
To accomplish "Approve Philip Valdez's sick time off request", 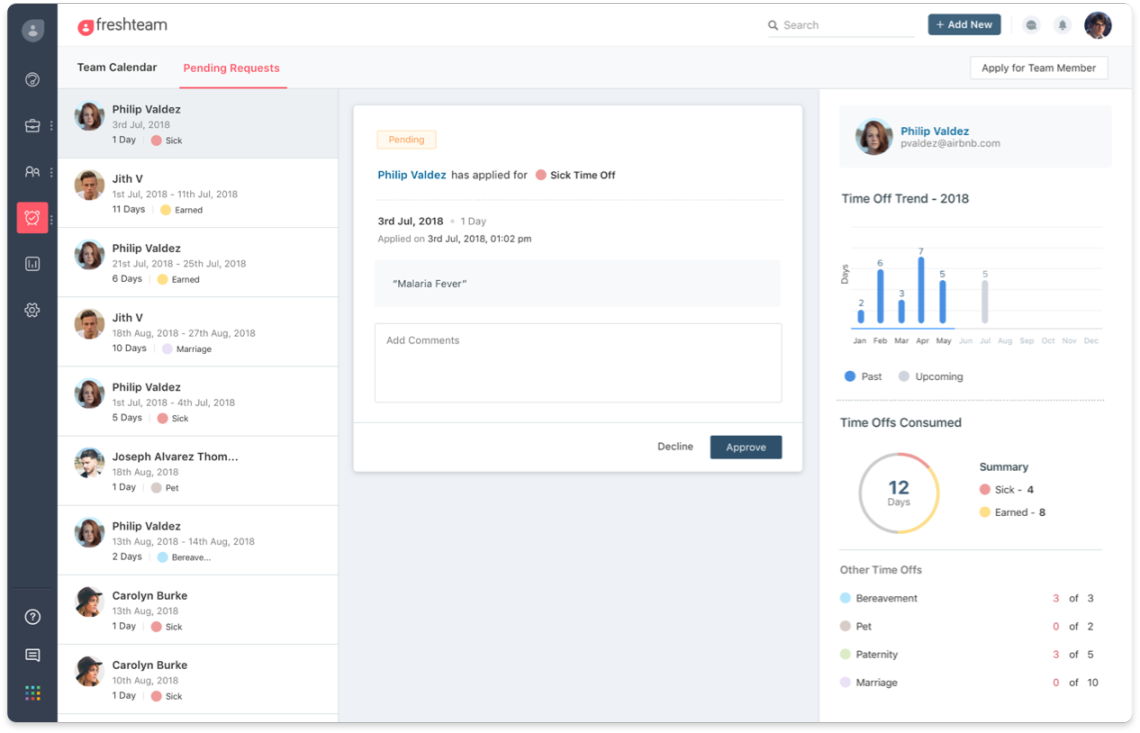I will 745,446.
